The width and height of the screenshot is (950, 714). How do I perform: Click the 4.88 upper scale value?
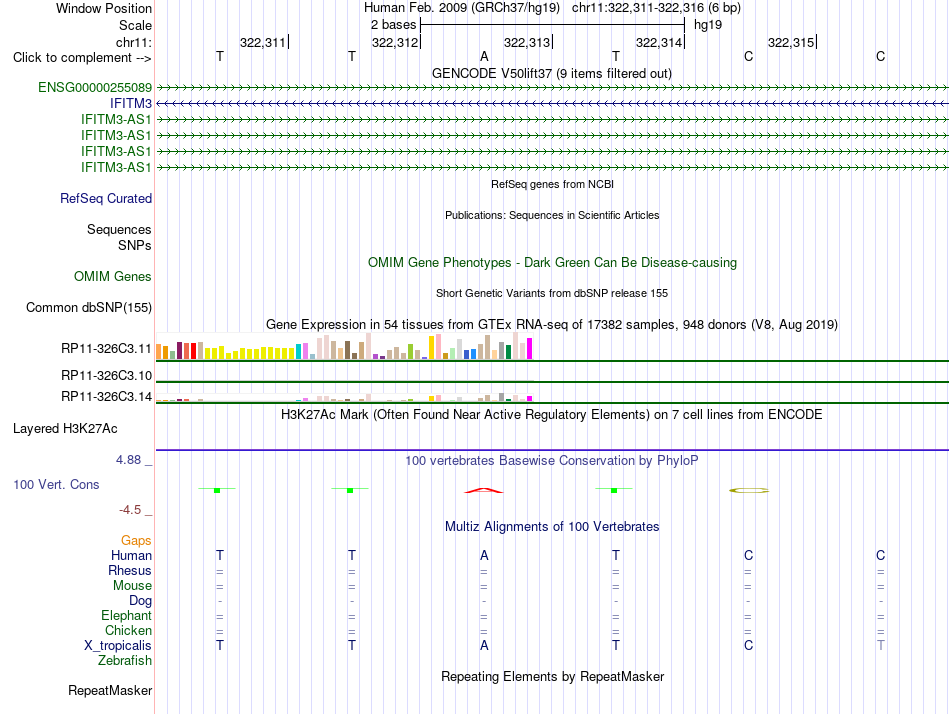[x=128, y=460]
